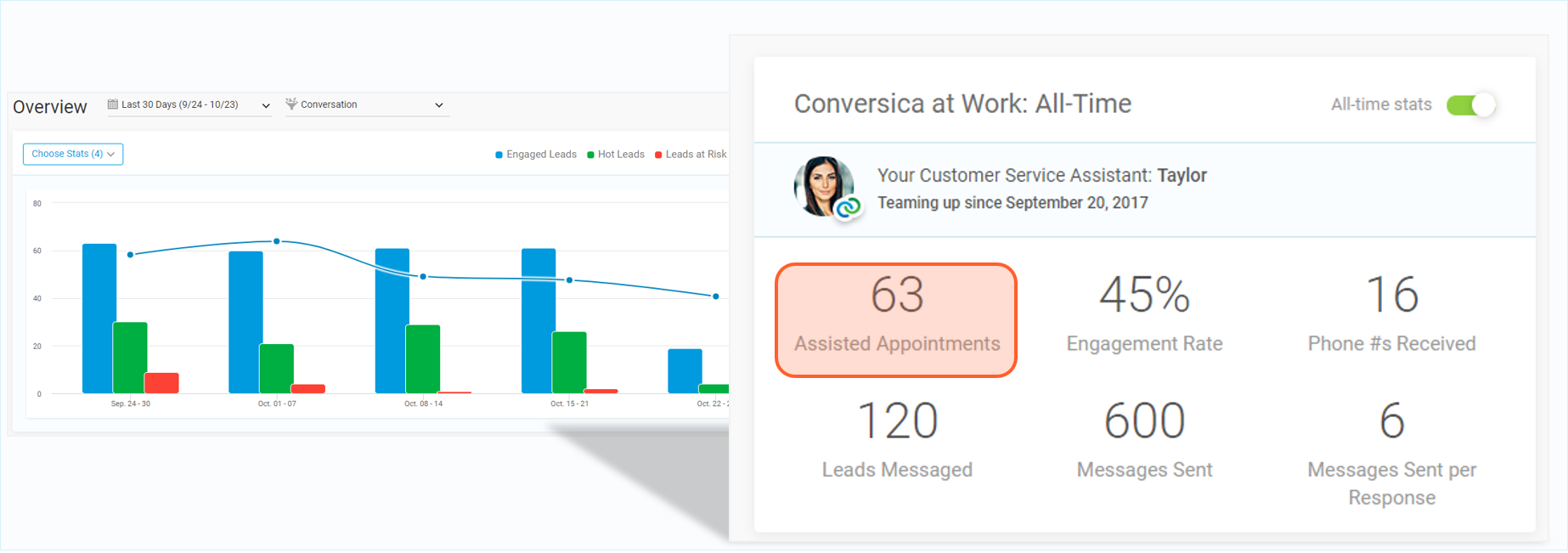Click the green bar for Oct. 15 - 21
The image size is (1568, 553).
click(x=569, y=363)
